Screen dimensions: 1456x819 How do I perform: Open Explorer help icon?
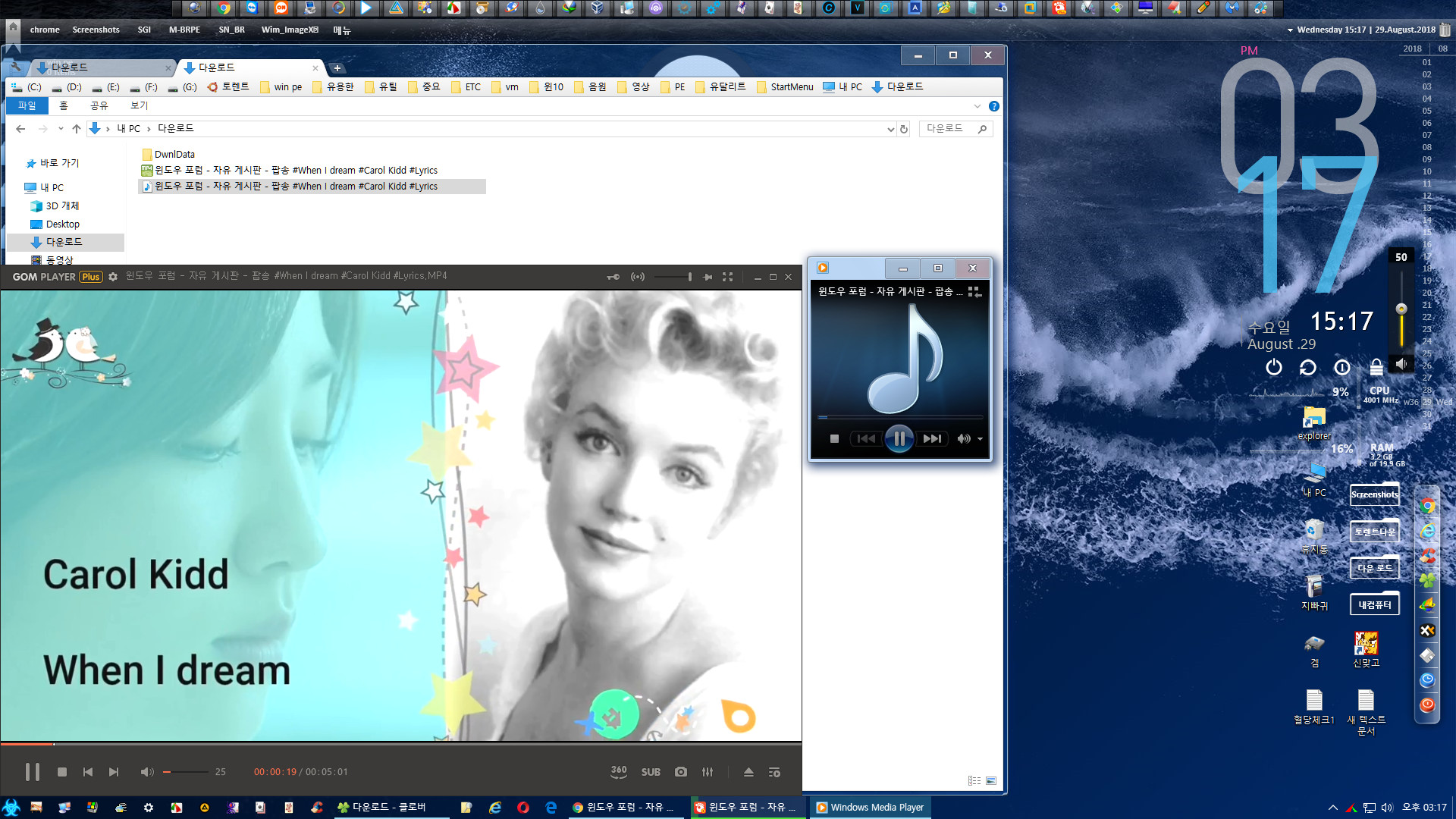pyautogui.click(x=993, y=106)
